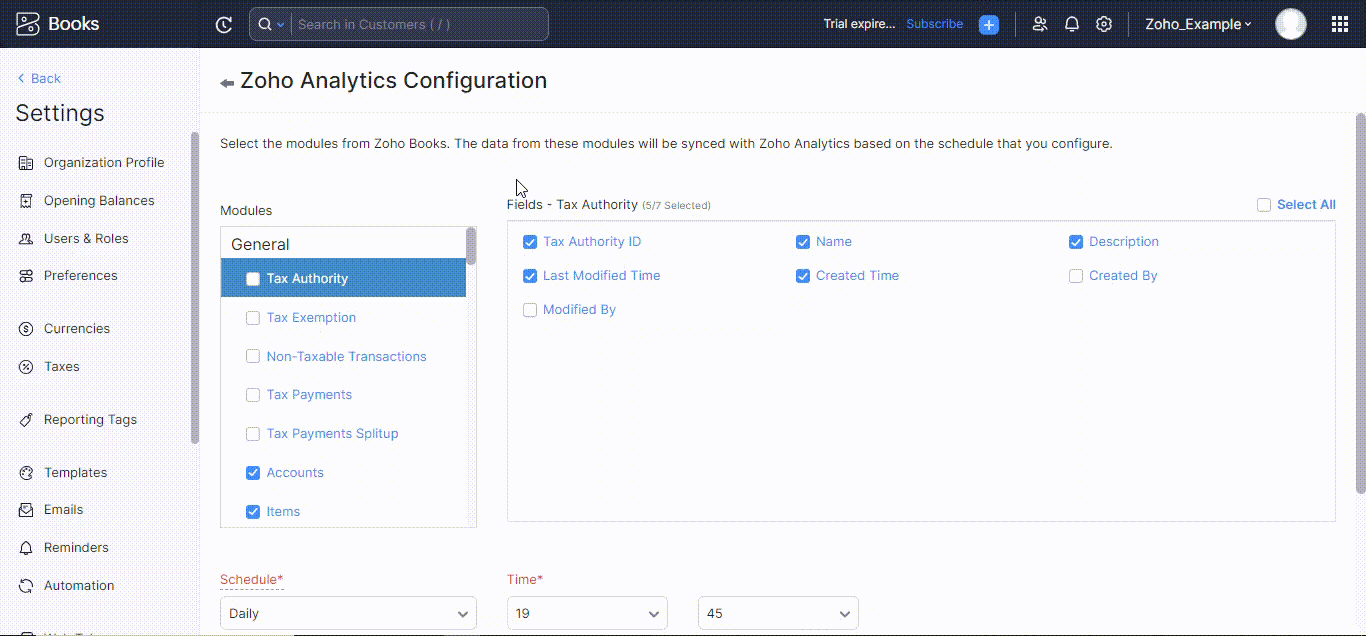Viewport: 1366px width, 636px height.
Task: Open the settings gear icon
Action: point(1104,23)
